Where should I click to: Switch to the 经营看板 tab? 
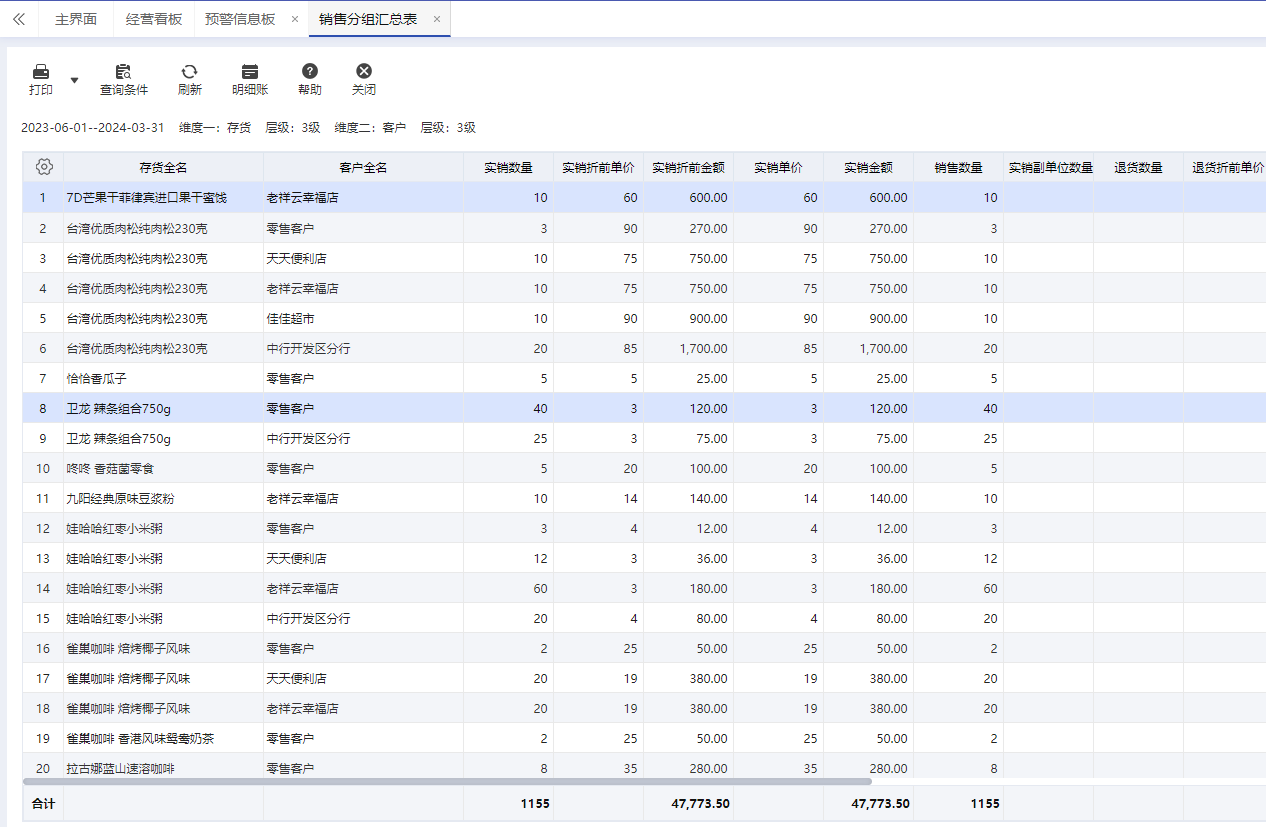tap(154, 19)
